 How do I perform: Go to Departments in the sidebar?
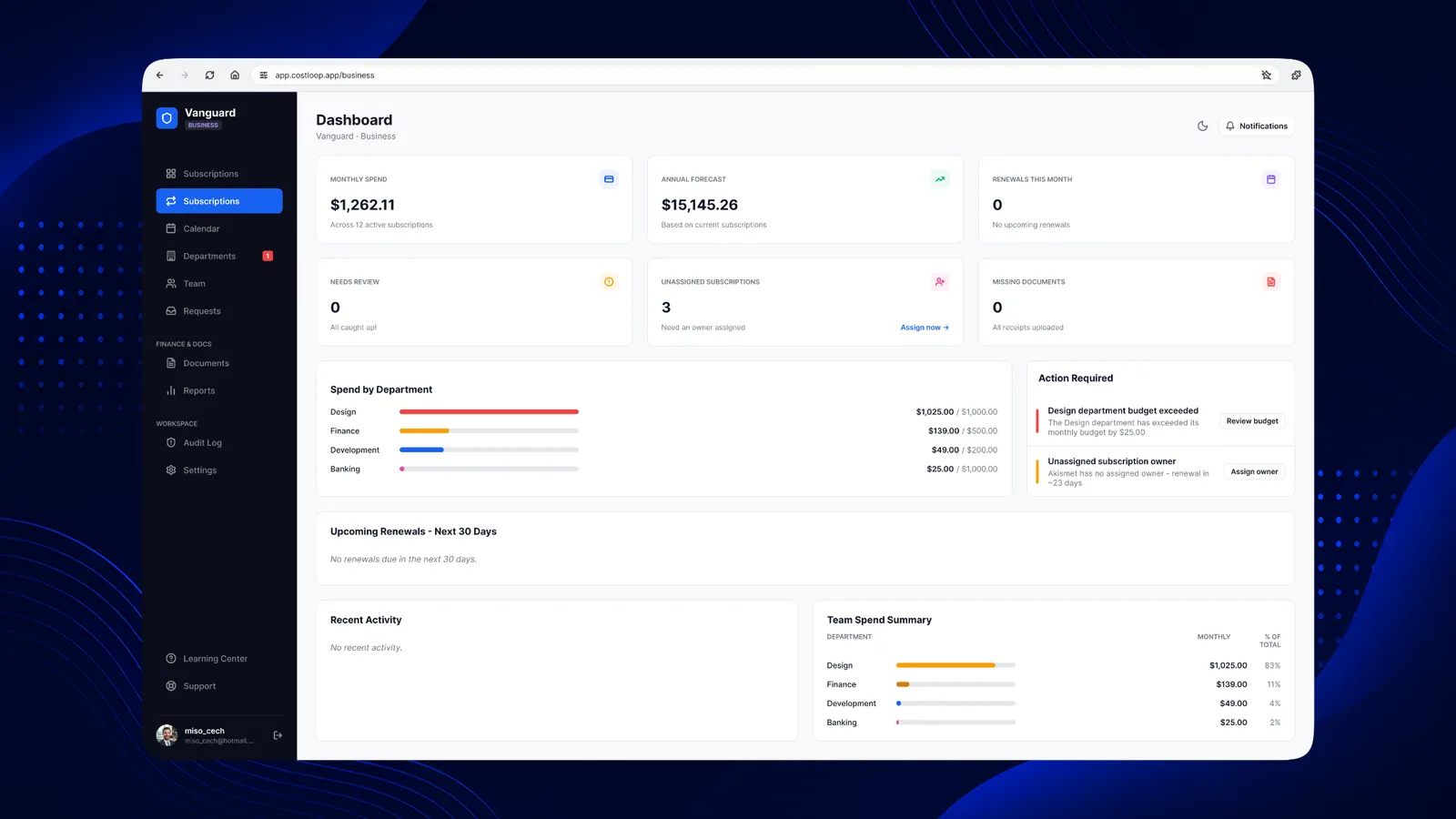219,256
